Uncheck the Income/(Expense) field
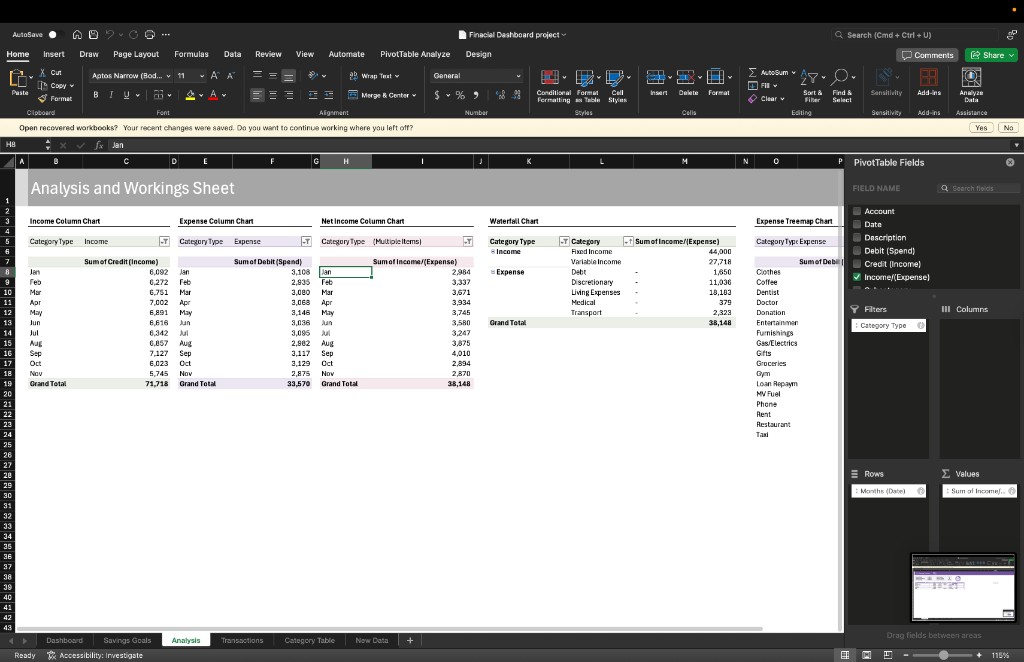This screenshot has width=1024, height=662. [x=856, y=277]
